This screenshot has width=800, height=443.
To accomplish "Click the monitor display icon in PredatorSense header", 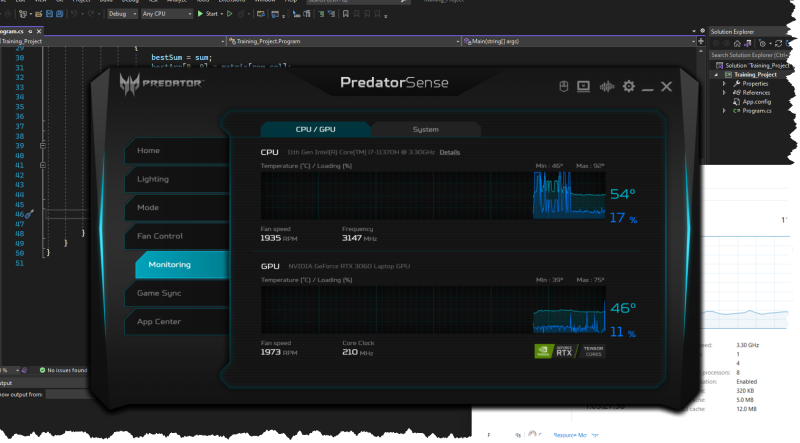I will tap(583, 87).
